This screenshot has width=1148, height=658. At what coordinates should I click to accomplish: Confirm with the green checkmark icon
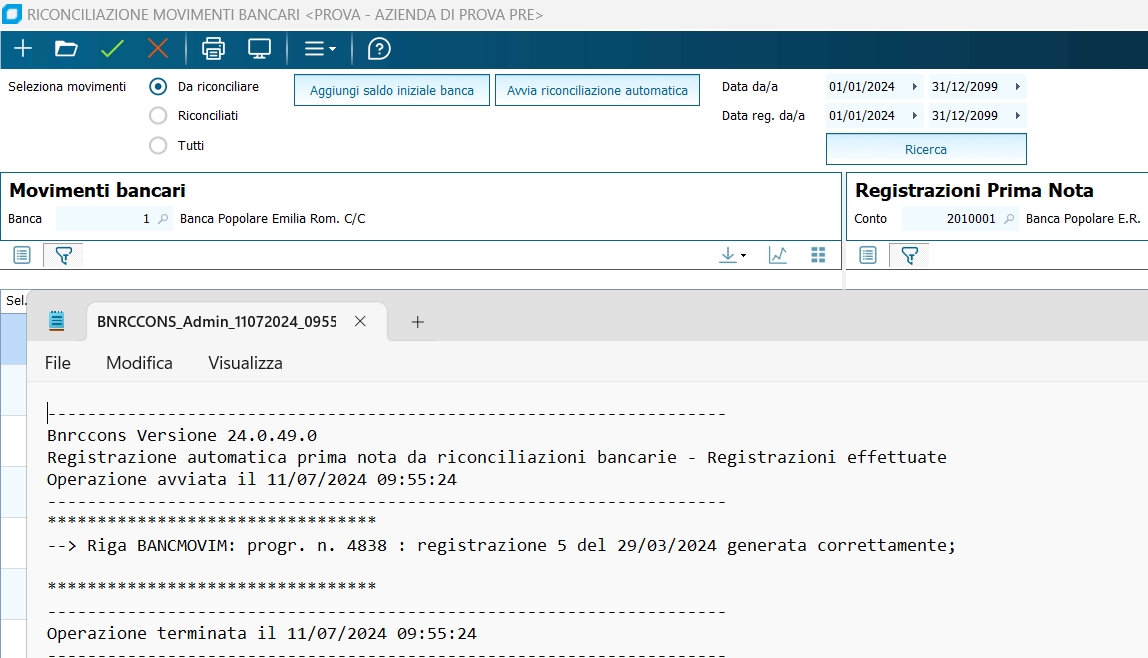pyautogui.click(x=112, y=49)
